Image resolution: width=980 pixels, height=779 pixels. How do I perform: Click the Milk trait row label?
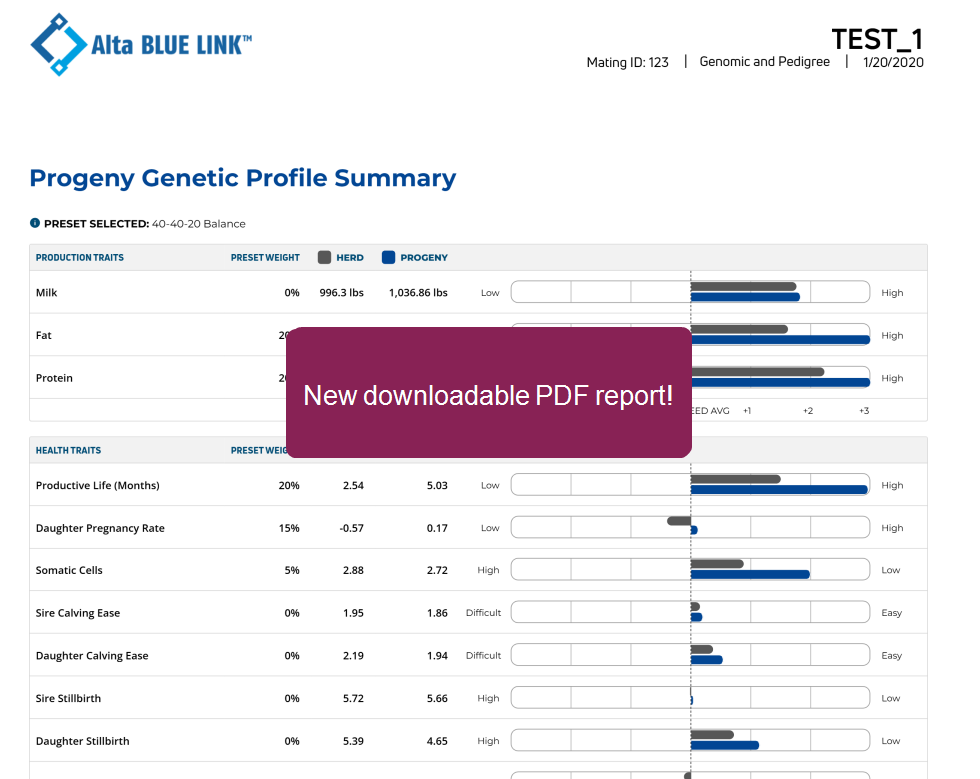[47, 293]
